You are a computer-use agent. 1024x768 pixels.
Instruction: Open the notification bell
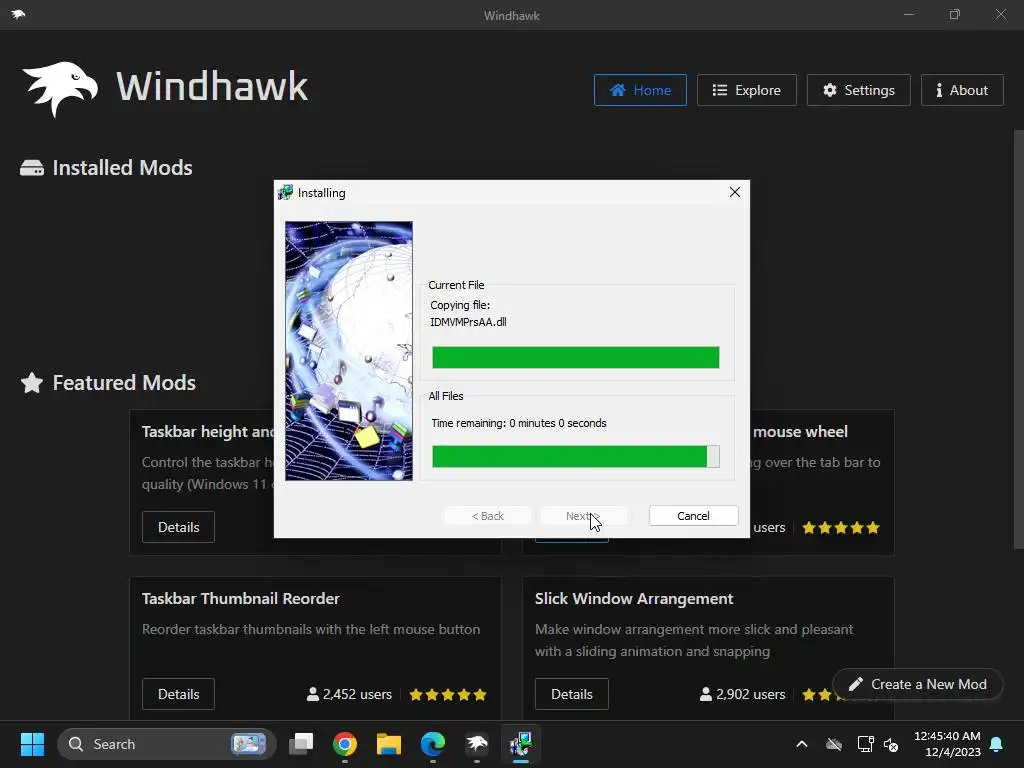point(997,744)
